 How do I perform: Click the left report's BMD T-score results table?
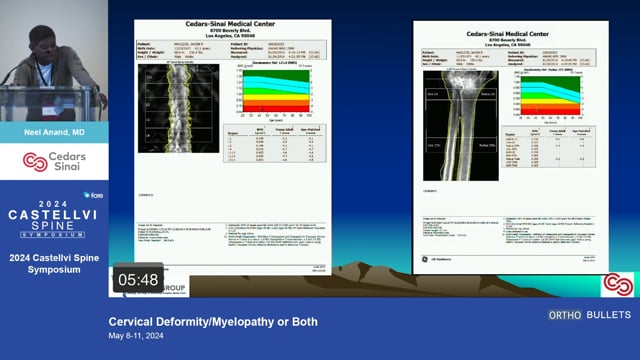pos(275,143)
